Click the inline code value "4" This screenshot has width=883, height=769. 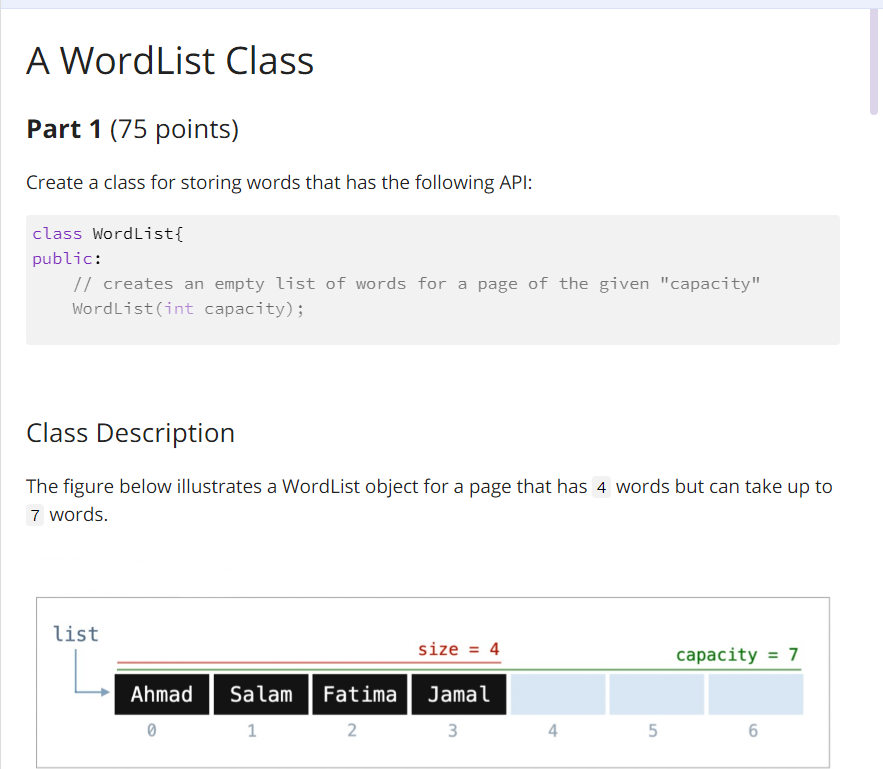click(601, 487)
